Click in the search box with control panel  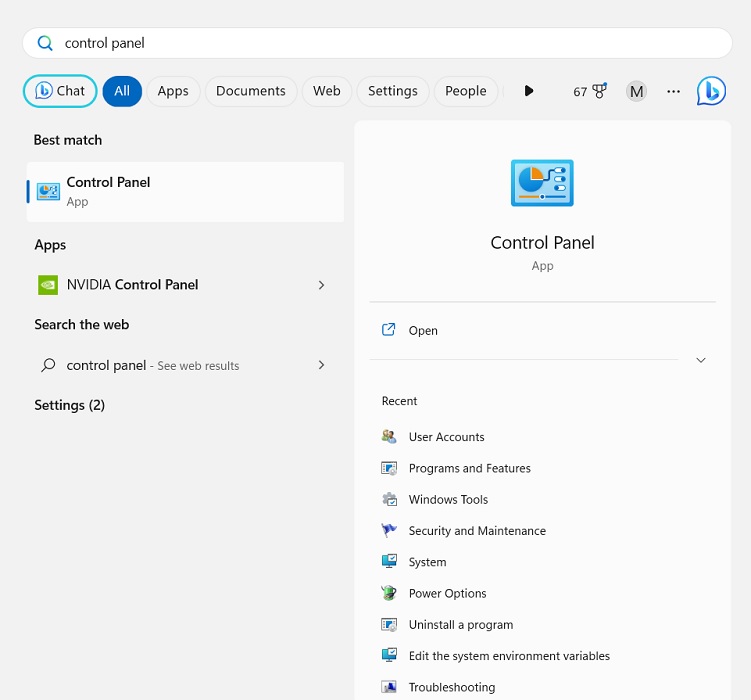[x=377, y=43]
